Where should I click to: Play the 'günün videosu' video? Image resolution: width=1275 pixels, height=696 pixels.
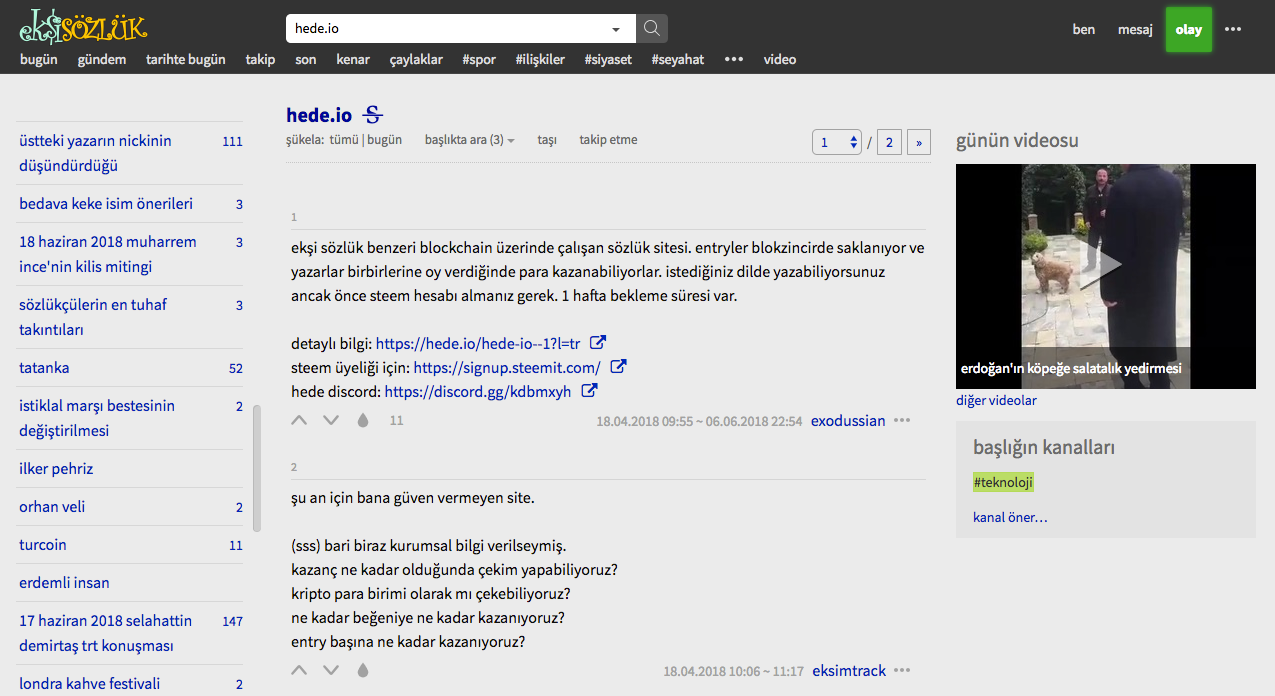pyautogui.click(x=1106, y=276)
